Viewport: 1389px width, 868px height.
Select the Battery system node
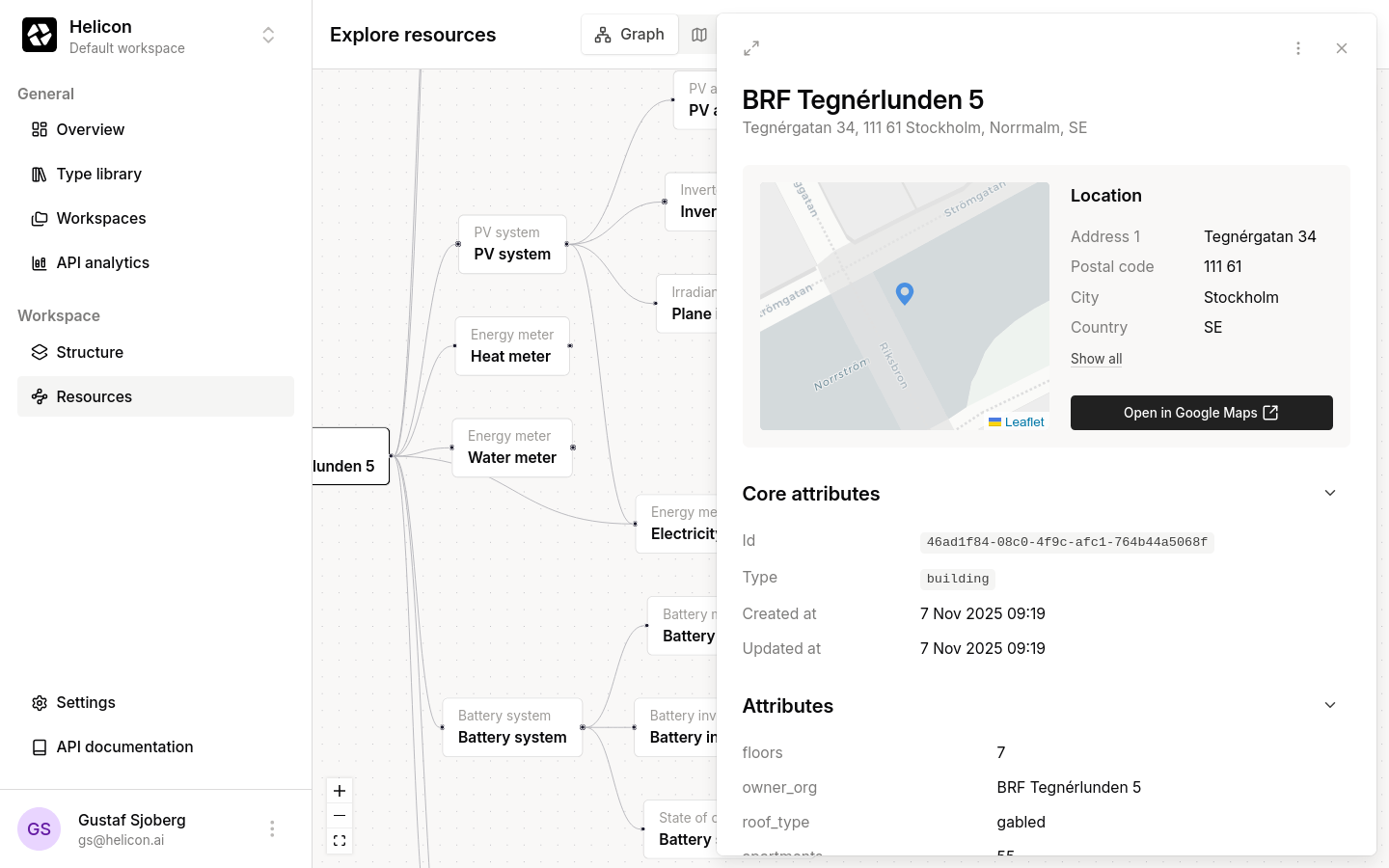[512, 727]
